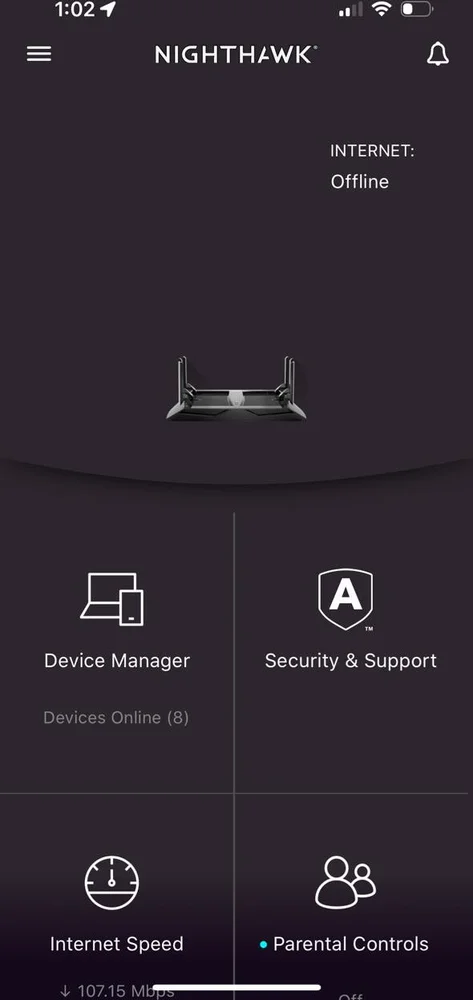This screenshot has height=1000, width=473.
Task: Tap the Device Manager laptop-phone icon
Action: tap(112, 599)
